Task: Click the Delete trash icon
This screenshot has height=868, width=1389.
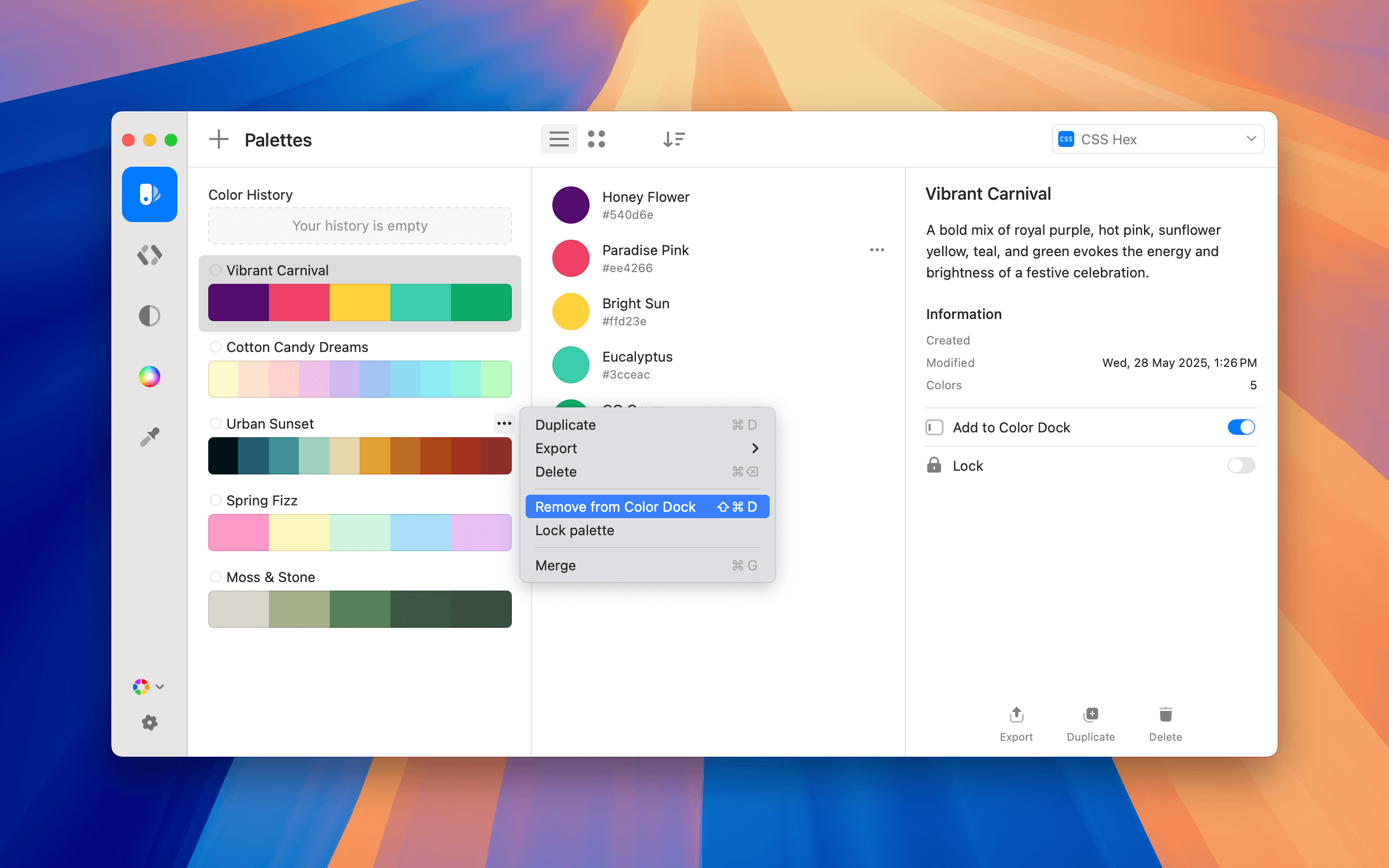Action: coord(1165,715)
